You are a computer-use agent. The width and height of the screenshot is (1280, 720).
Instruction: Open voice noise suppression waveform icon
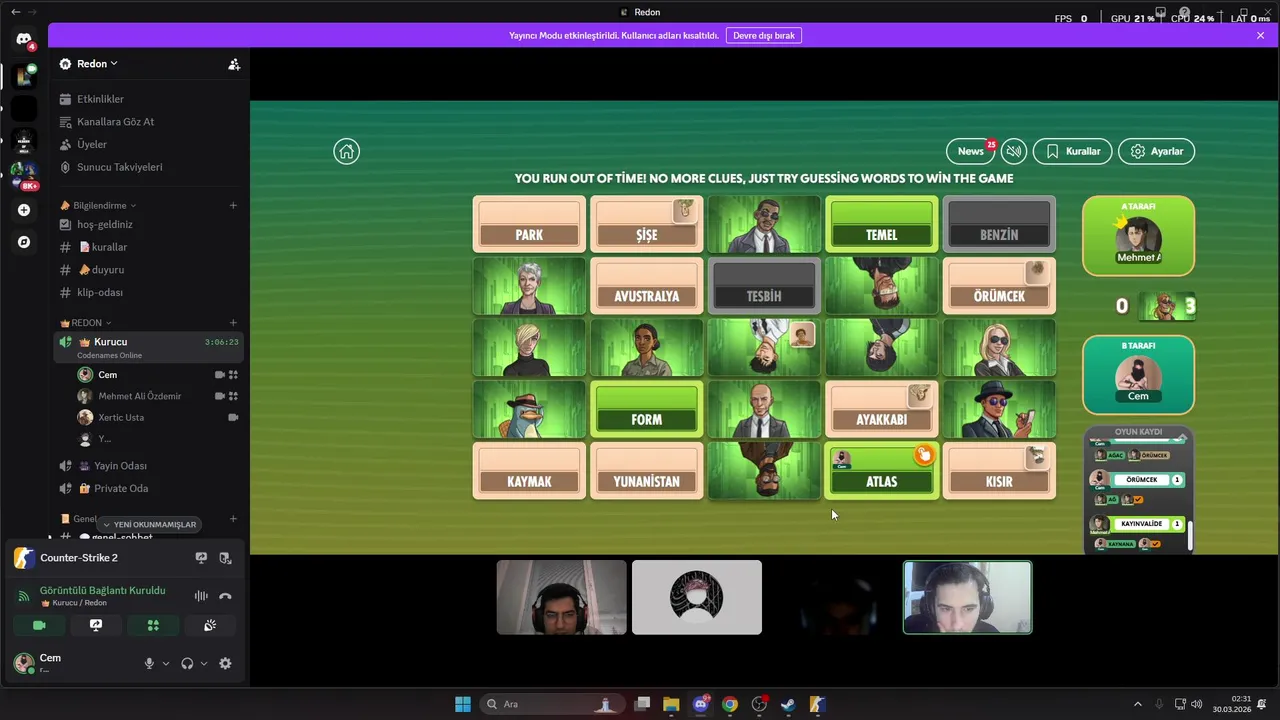coord(201,596)
